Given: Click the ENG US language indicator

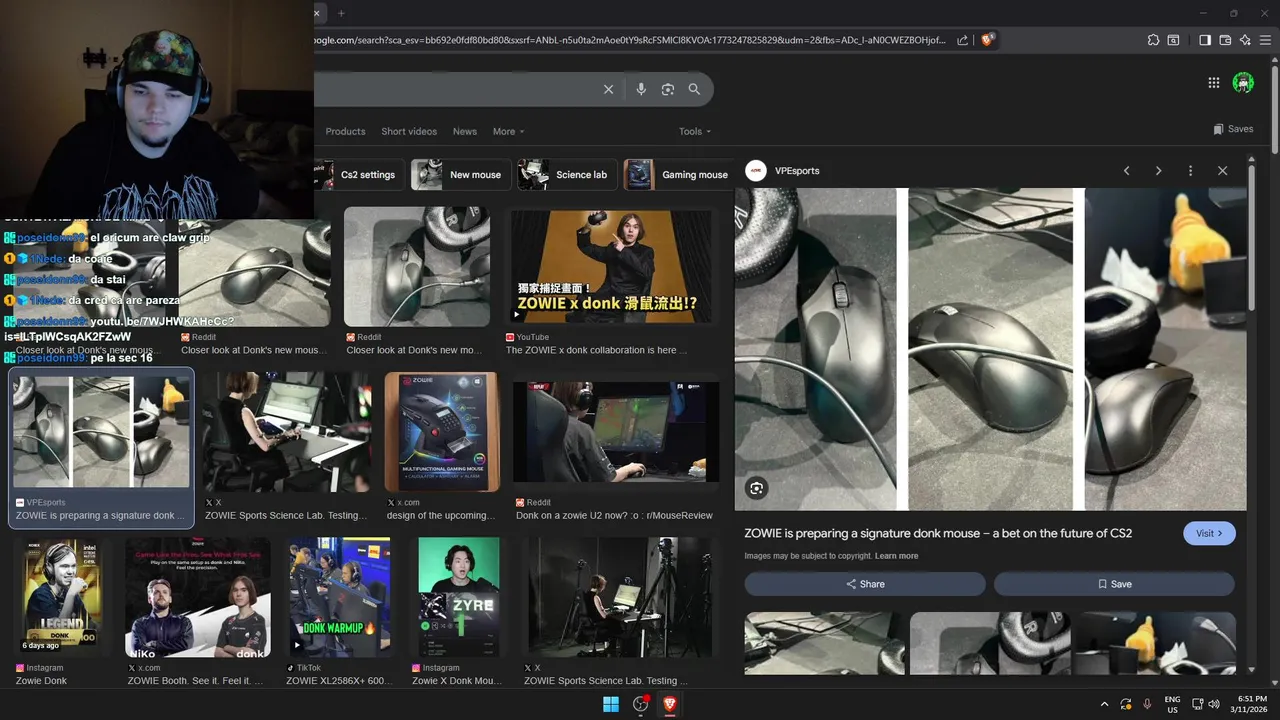Looking at the screenshot, I should click(1173, 704).
